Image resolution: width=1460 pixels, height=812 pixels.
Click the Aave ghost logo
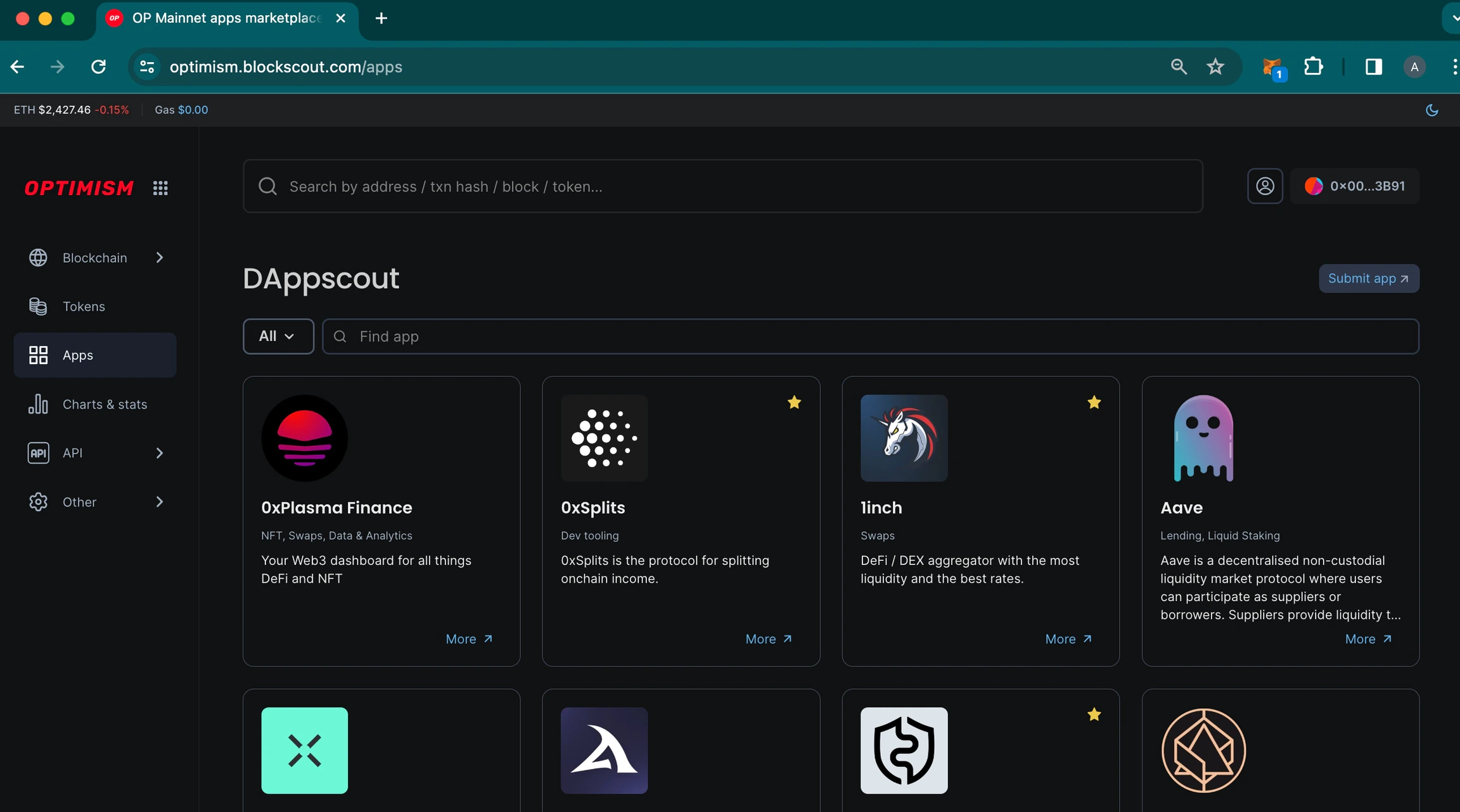pos(1203,438)
